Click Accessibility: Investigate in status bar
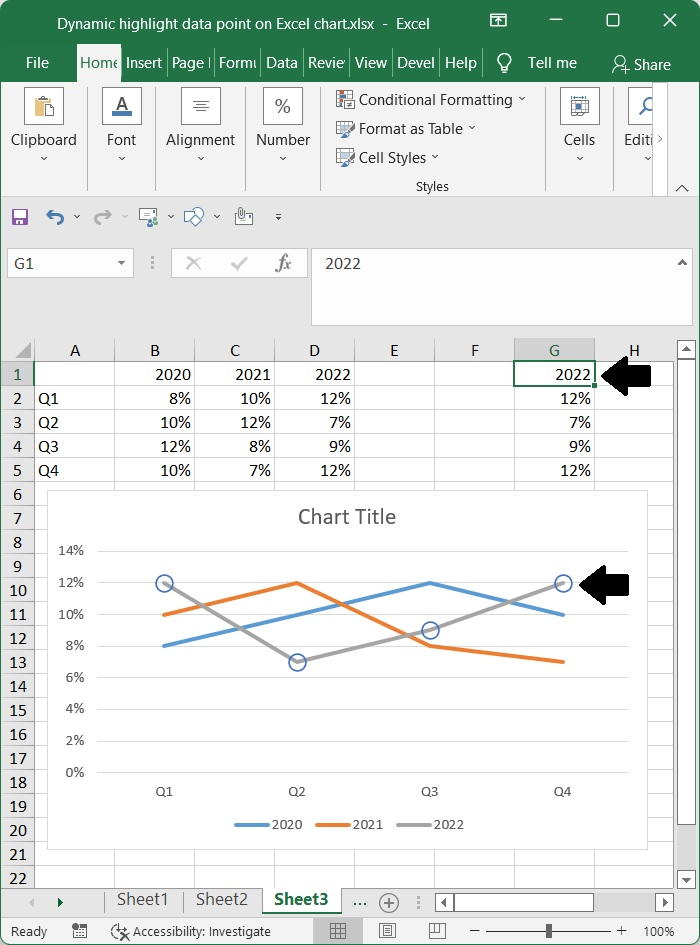This screenshot has height=945, width=700. click(191, 931)
